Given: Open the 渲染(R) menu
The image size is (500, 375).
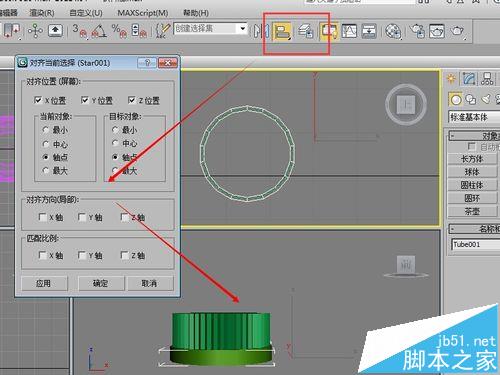Looking at the screenshot, I should (x=42, y=13).
